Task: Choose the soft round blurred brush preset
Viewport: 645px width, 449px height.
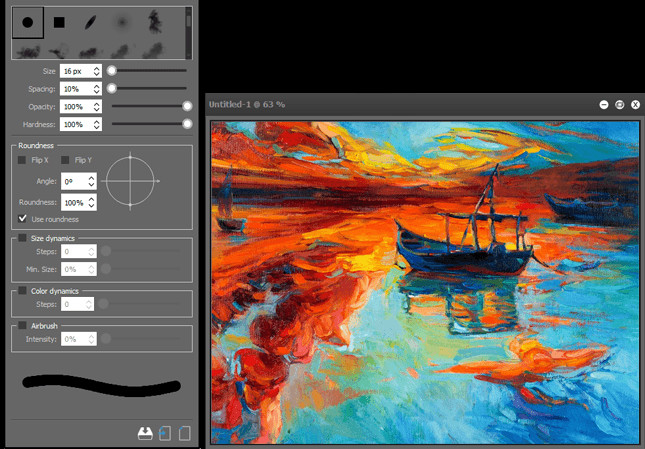Action: coord(122,22)
